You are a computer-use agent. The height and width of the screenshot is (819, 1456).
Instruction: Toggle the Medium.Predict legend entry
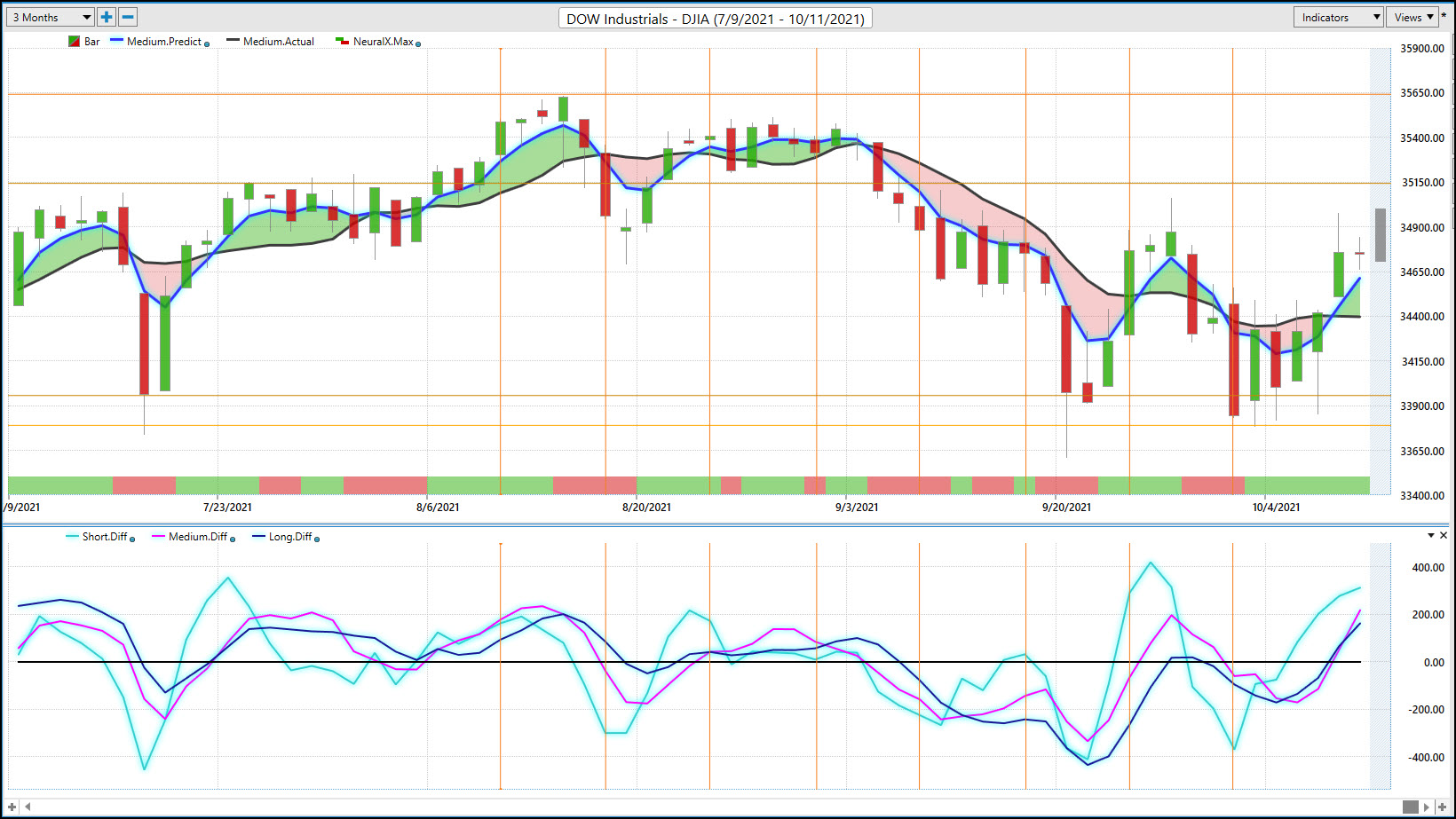156,42
